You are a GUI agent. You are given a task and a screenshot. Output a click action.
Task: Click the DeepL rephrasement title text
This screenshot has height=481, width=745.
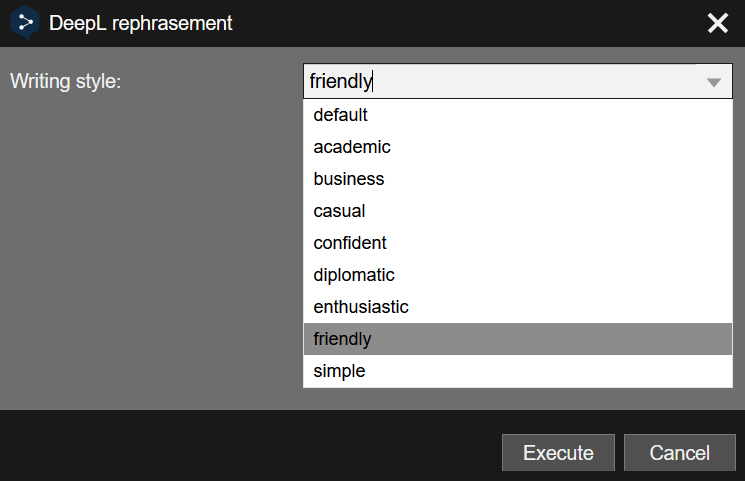pos(141,23)
